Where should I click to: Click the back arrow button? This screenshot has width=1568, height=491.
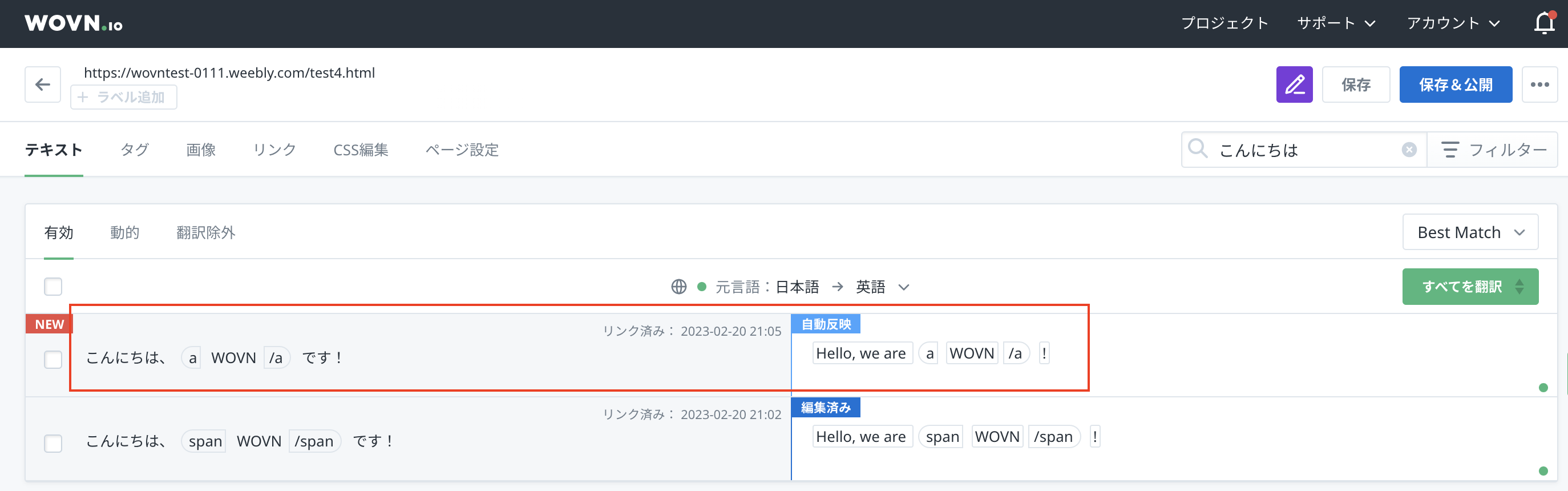pos(43,84)
